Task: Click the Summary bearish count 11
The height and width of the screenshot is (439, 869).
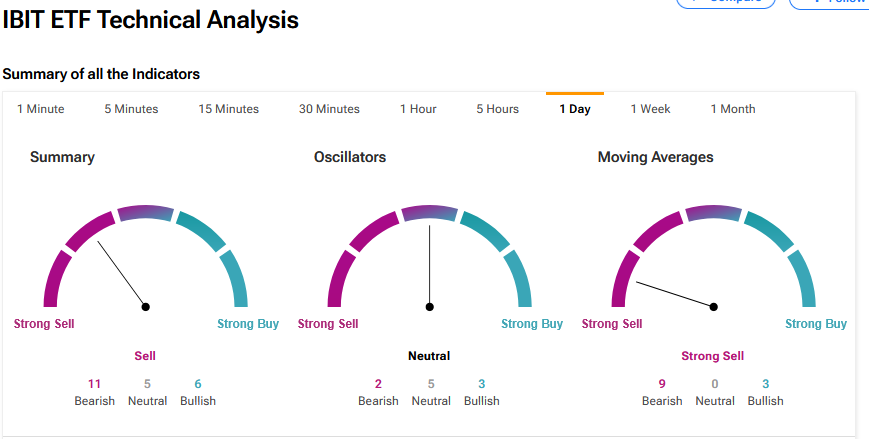Action: click(95, 383)
